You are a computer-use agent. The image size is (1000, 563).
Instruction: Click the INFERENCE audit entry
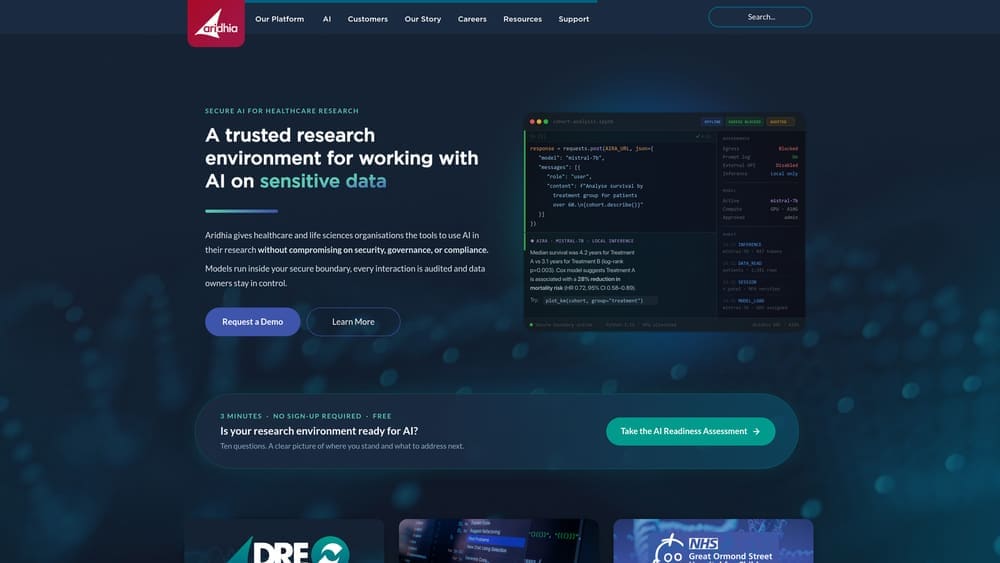pos(749,245)
